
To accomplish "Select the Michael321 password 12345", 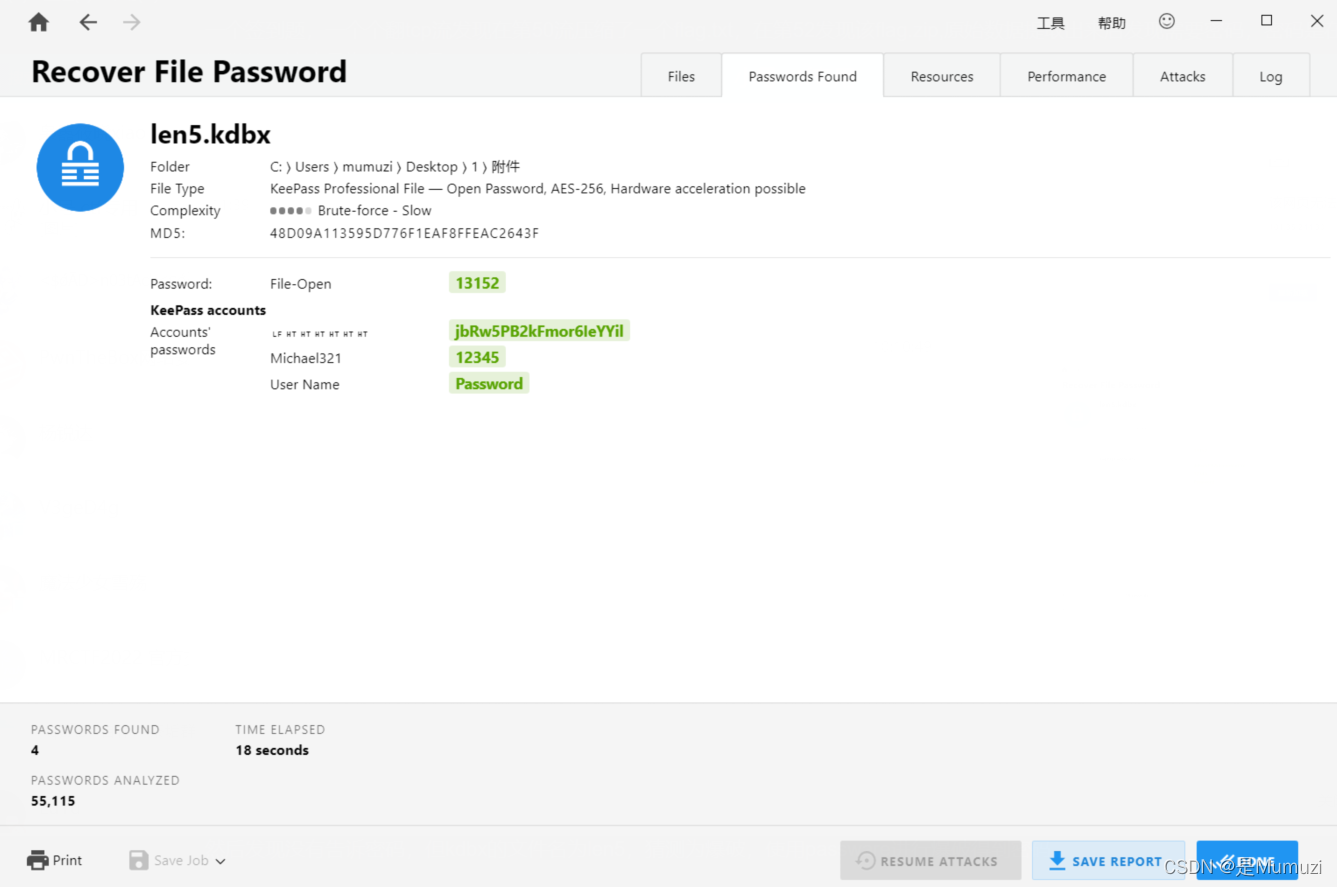I will pos(477,357).
